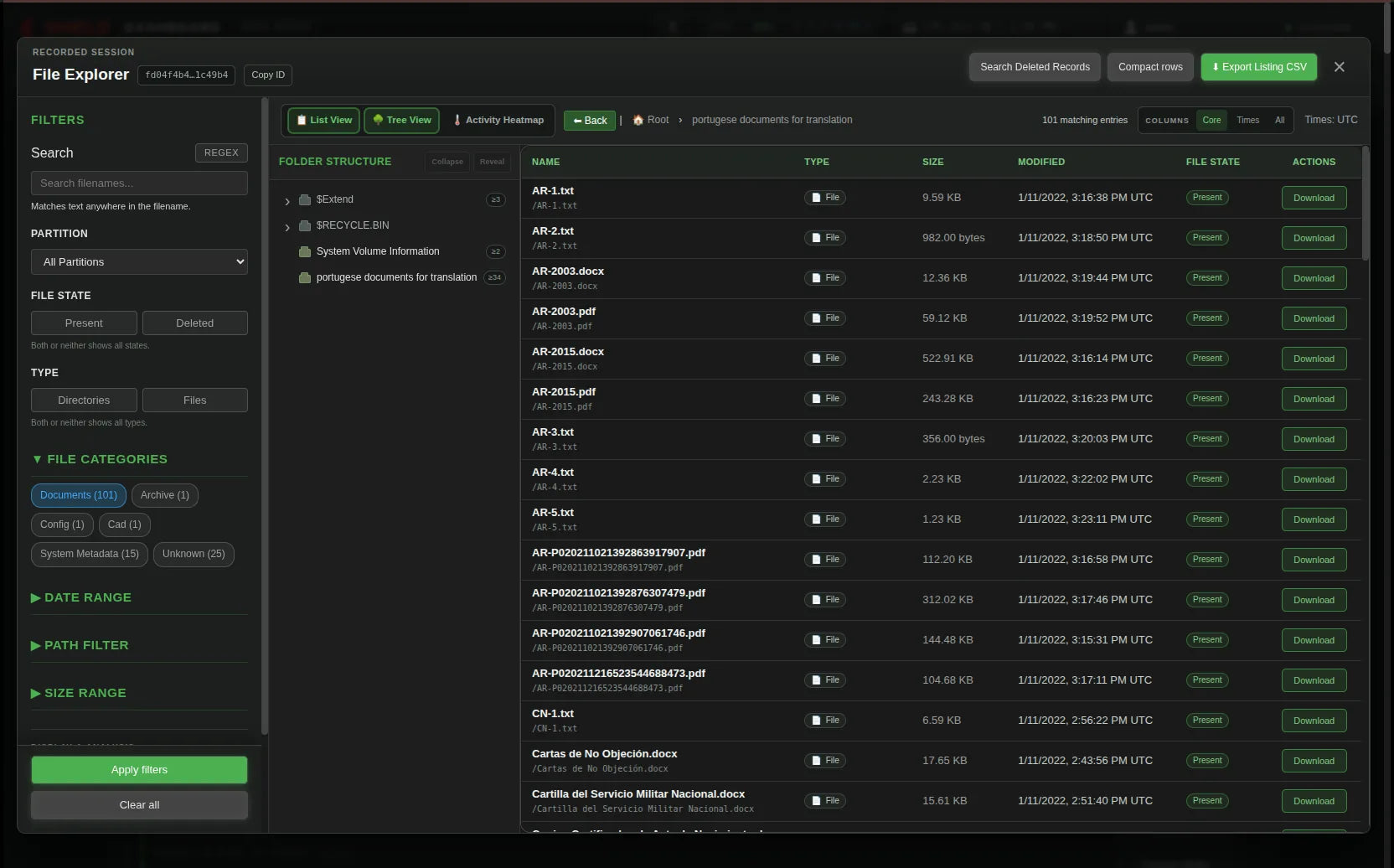Sort by the MODIFIED column header
The image size is (1394, 868).
tap(1041, 162)
